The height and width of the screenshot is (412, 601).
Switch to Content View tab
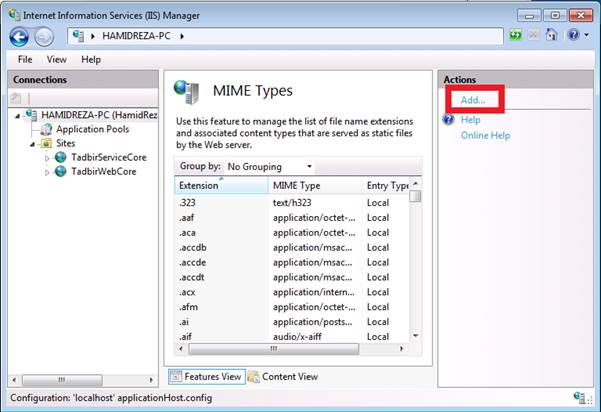[x=283, y=377]
